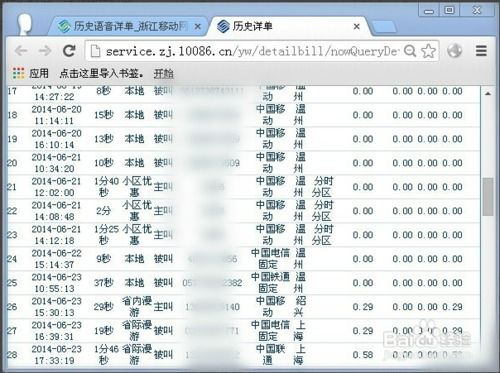The width and height of the screenshot is (500, 373).
Task: Click 中国电信固定 in row 24
Action: 270,259
